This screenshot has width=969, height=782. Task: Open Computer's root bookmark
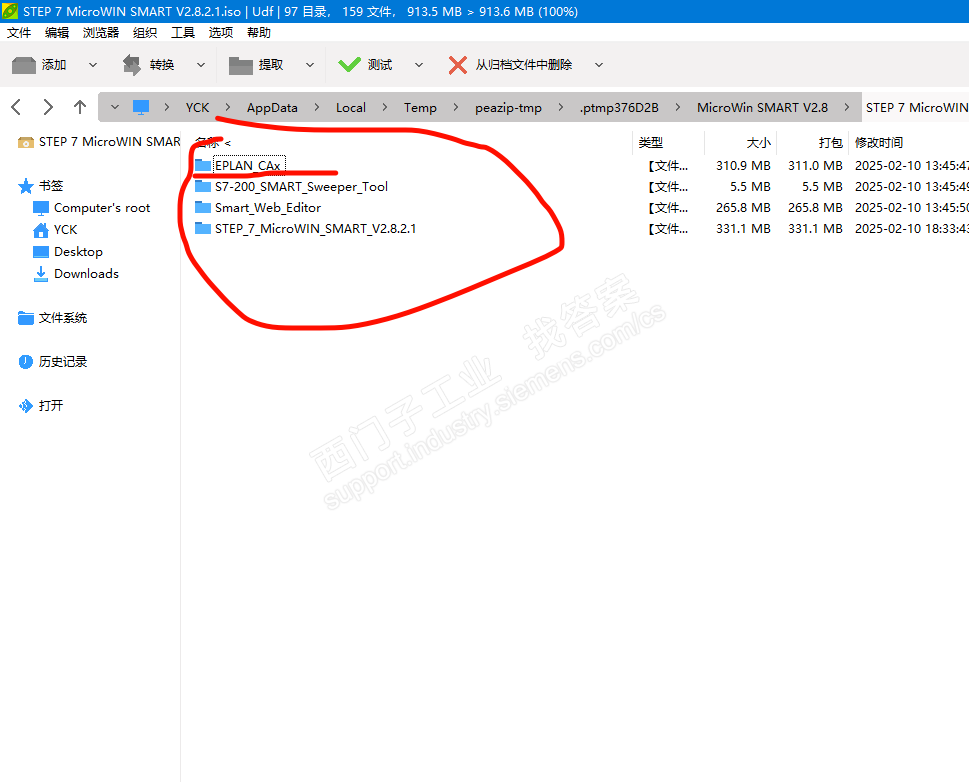click(x=91, y=208)
